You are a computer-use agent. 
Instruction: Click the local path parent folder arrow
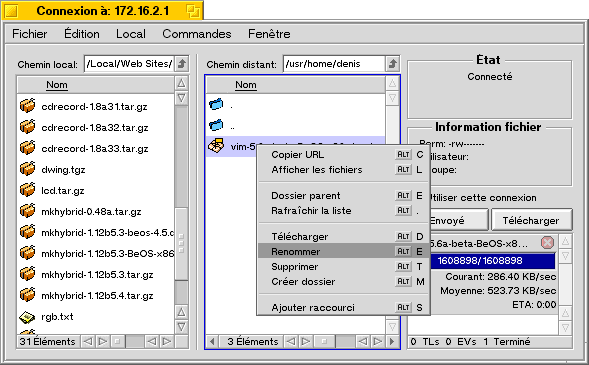[182, 64]
